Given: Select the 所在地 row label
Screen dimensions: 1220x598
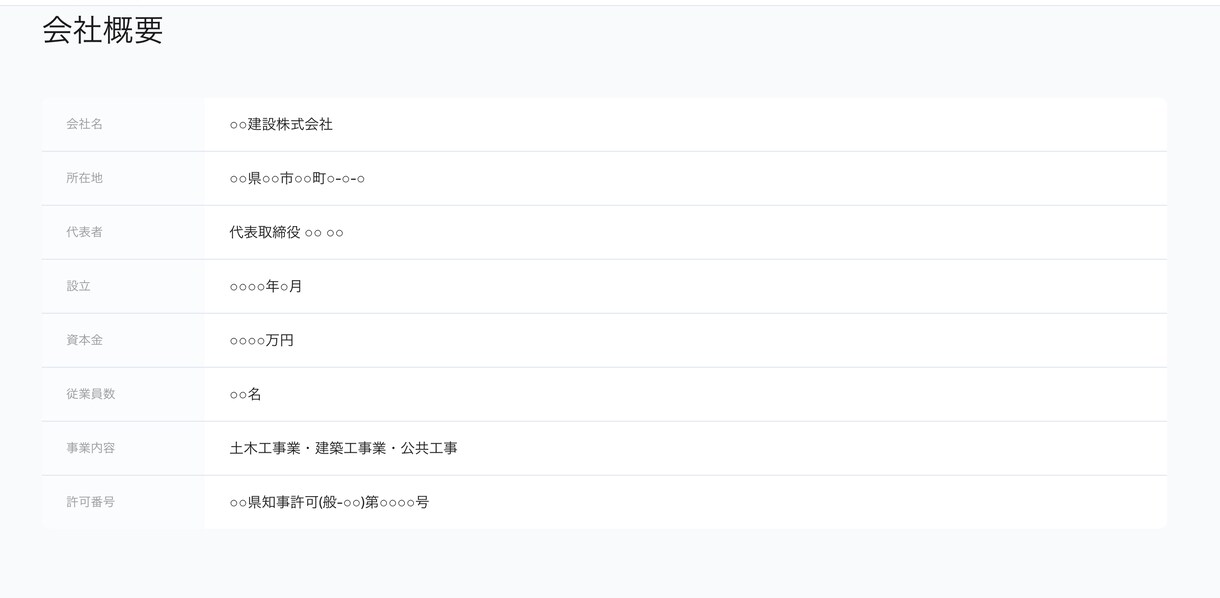Looking at the screenshot, I should [85, 178].
